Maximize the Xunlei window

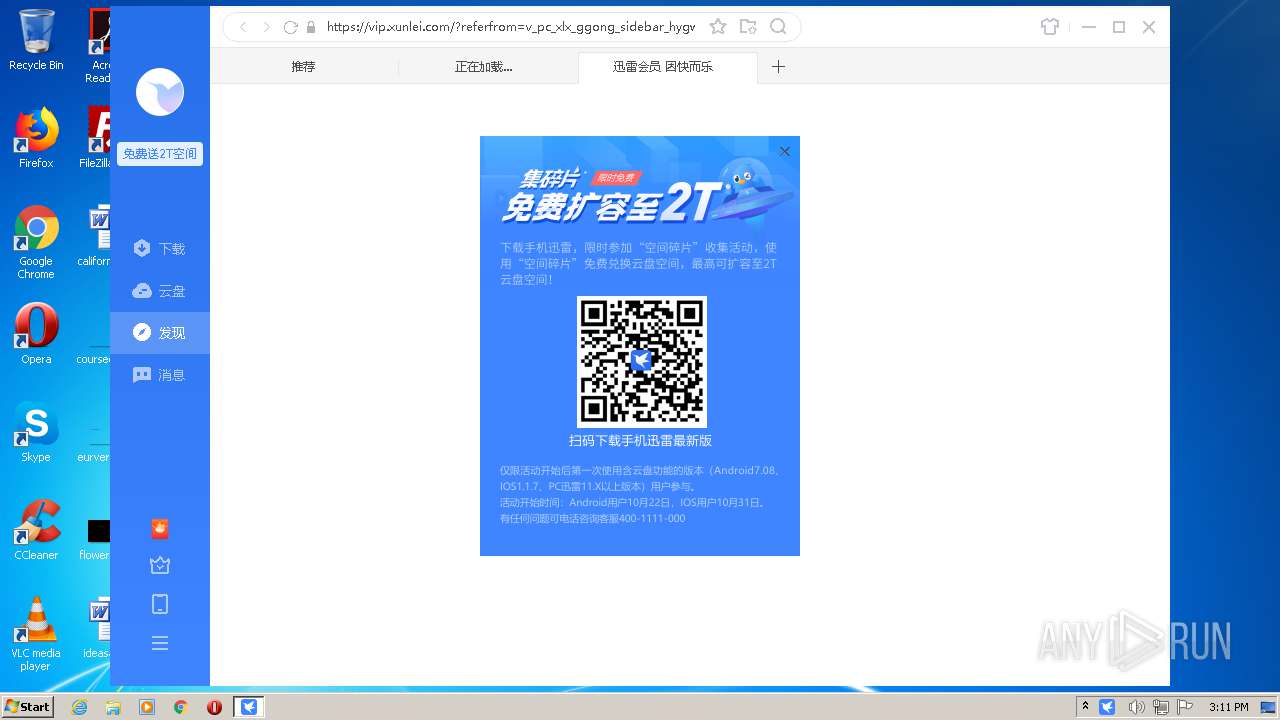pyautogui.click(x=1119, y=27)
